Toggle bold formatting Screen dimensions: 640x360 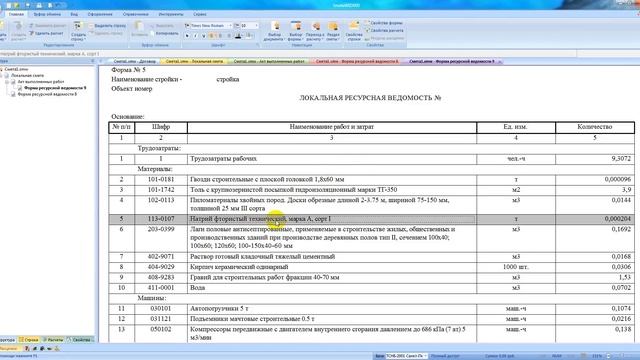tap(187, 36)
